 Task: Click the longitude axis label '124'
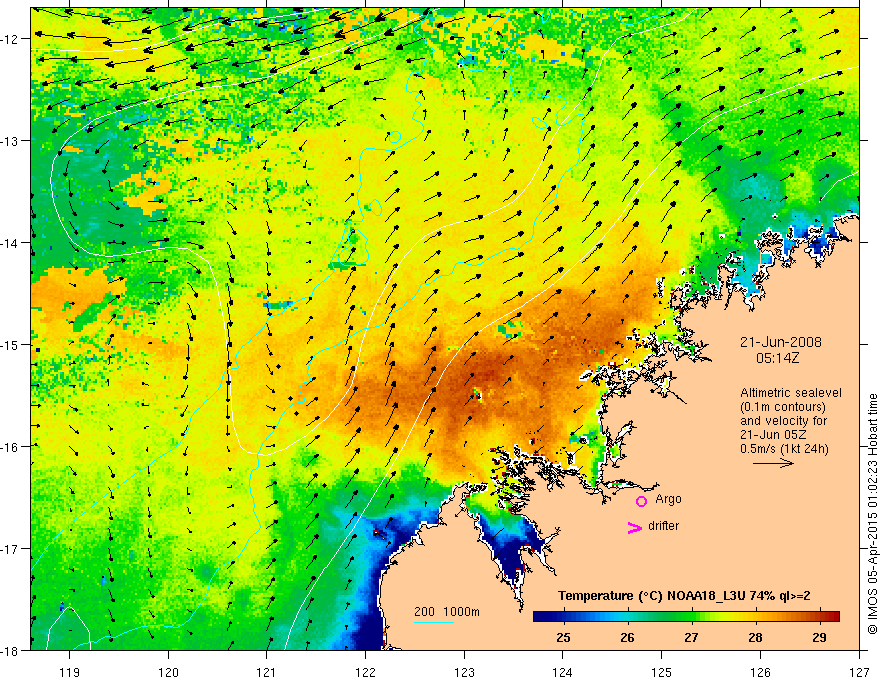[x=563, y=672]
